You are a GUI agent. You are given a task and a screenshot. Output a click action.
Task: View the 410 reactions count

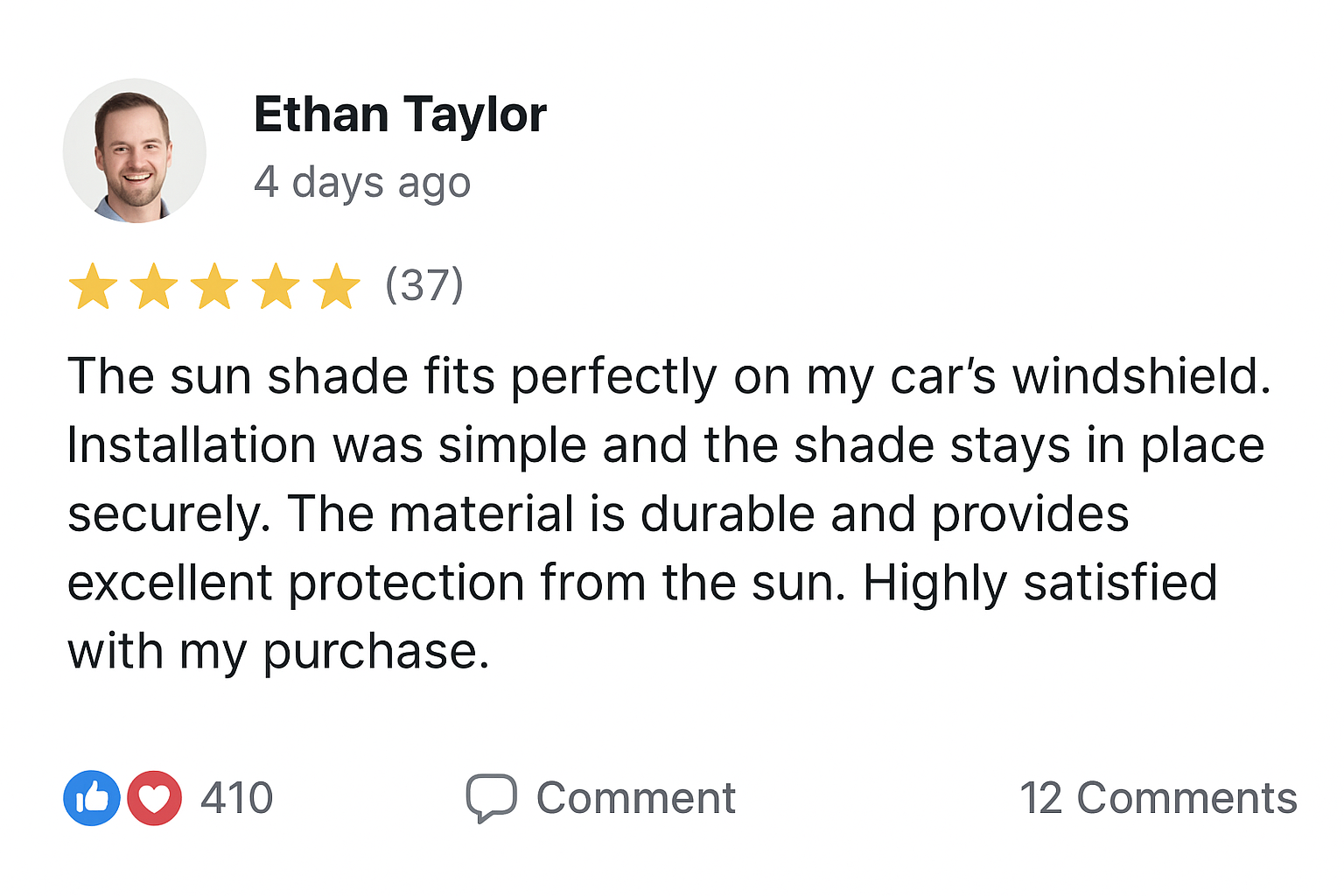[x=237, y=798]
